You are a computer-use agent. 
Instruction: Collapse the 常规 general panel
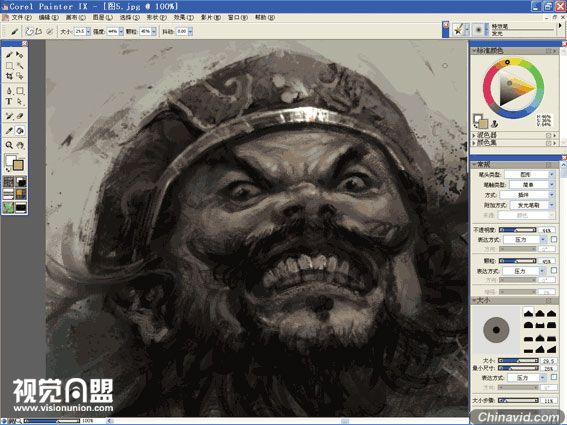pyautogui.click(x=474, y=165)
